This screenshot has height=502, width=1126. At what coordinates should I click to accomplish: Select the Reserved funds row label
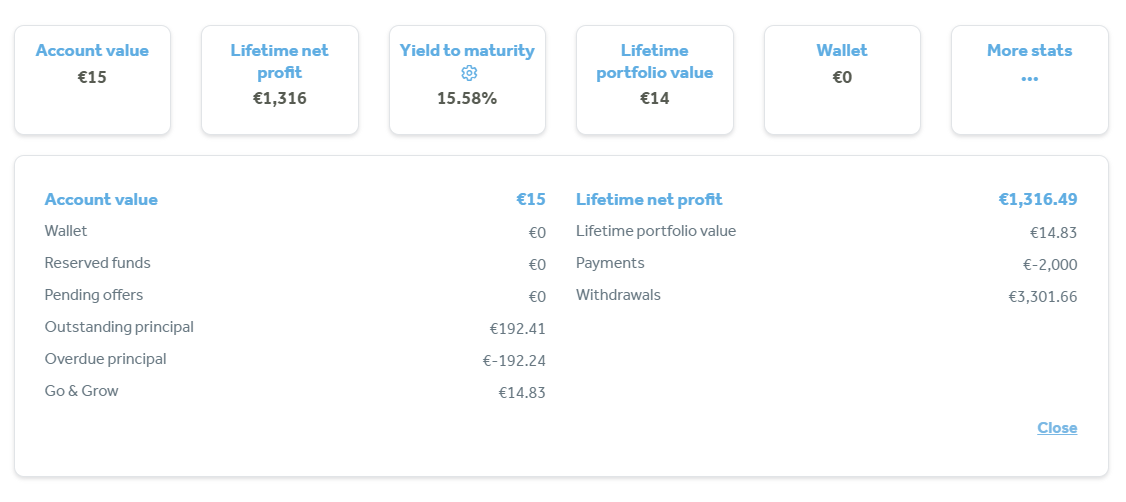point(98,263)
